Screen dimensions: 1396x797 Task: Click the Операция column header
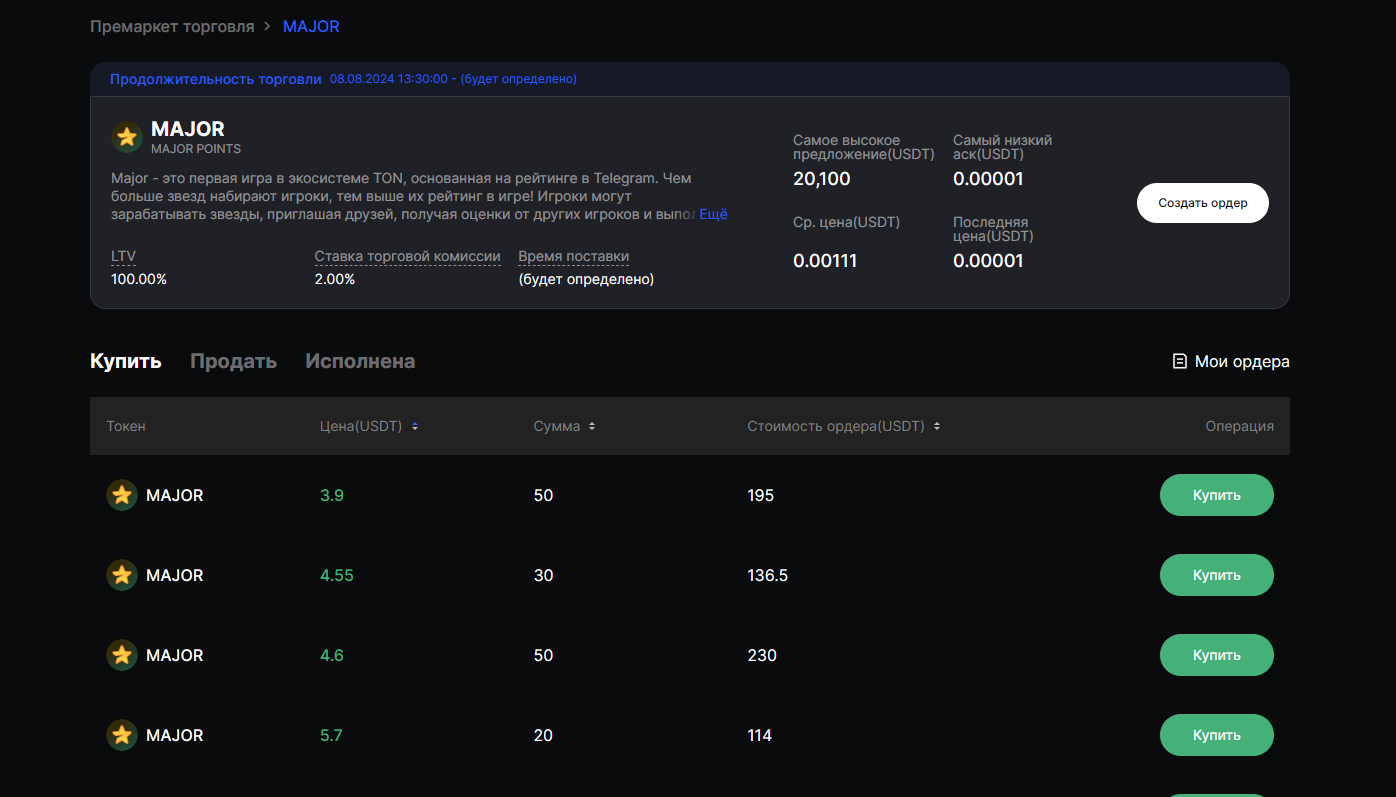point(1240,426)
